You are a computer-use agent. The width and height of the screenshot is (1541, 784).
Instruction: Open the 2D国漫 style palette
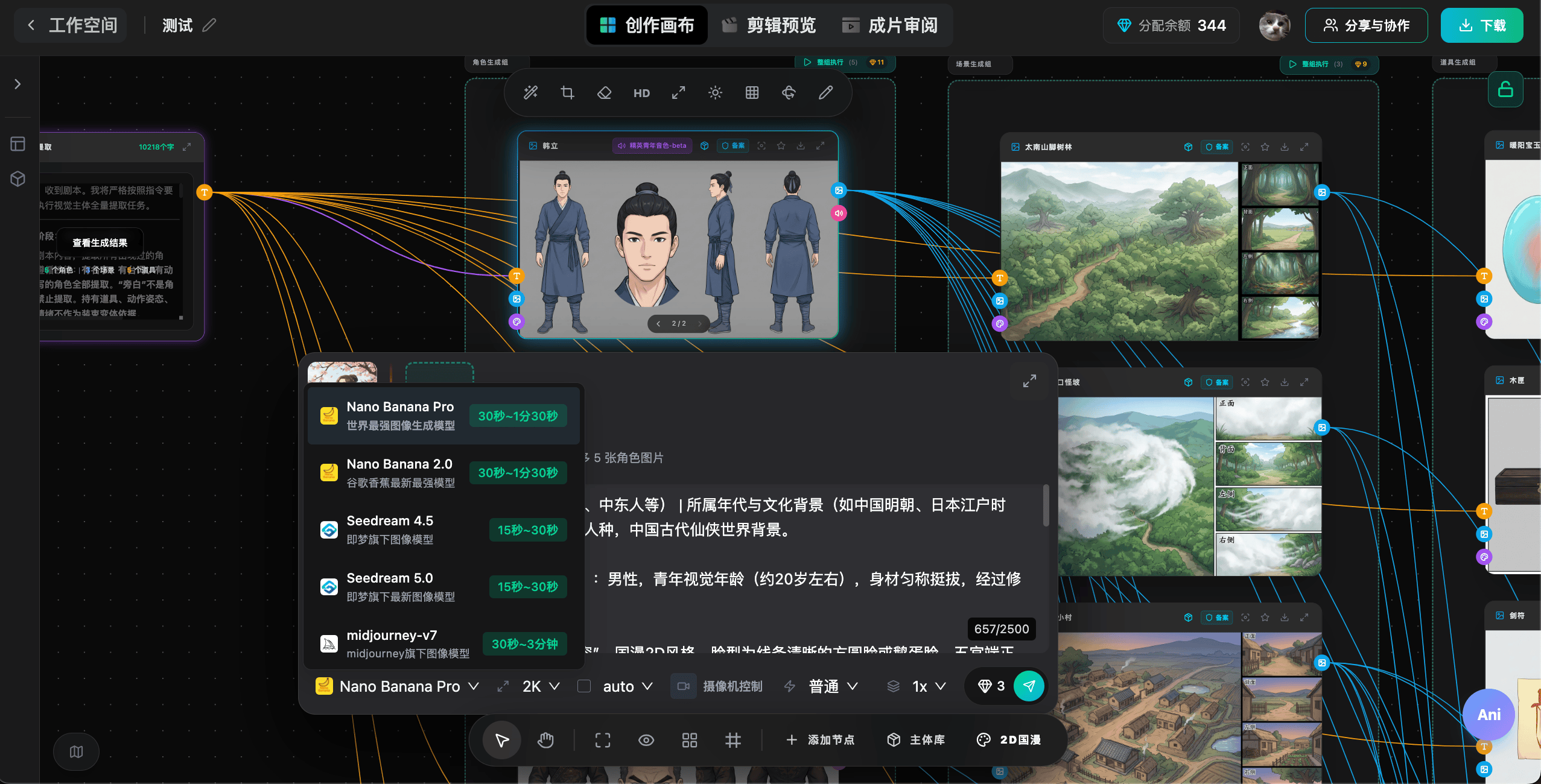click(1009, 740)
